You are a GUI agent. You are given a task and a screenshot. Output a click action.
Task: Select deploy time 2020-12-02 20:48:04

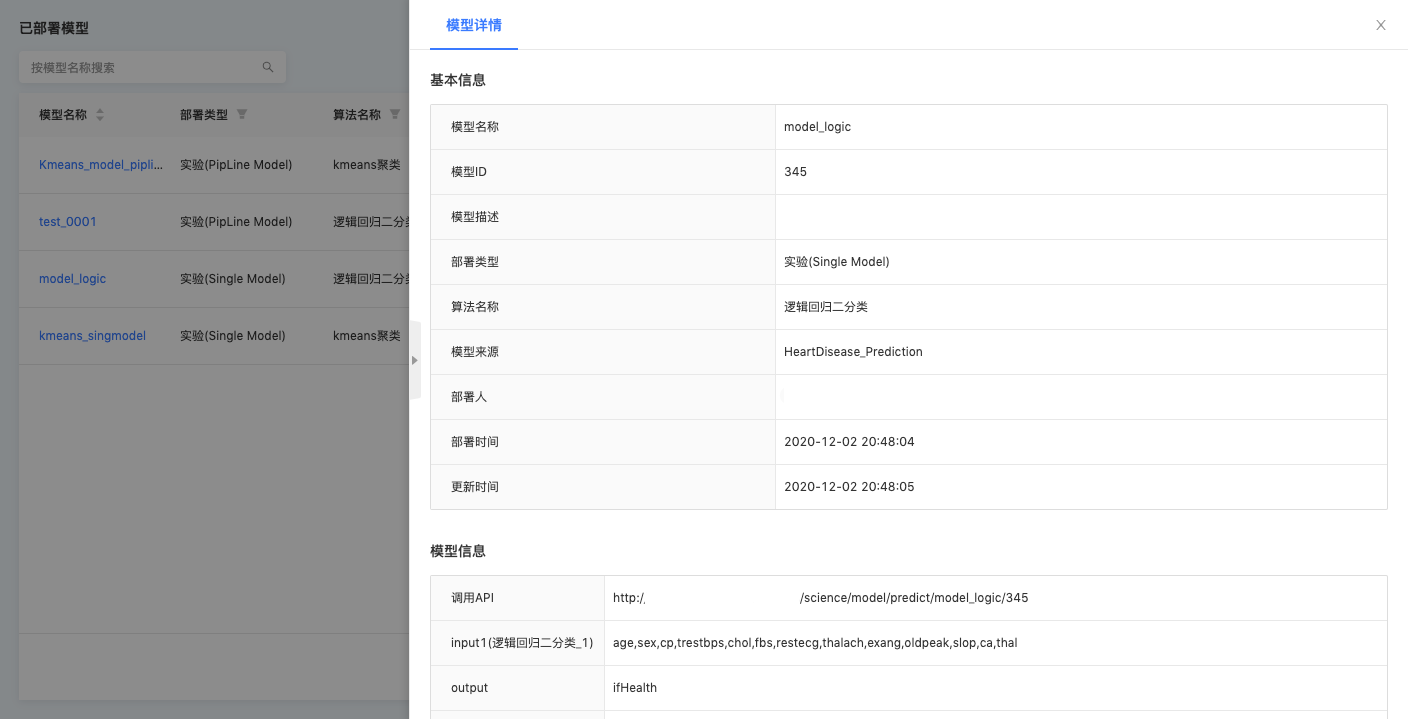[849, 442]
